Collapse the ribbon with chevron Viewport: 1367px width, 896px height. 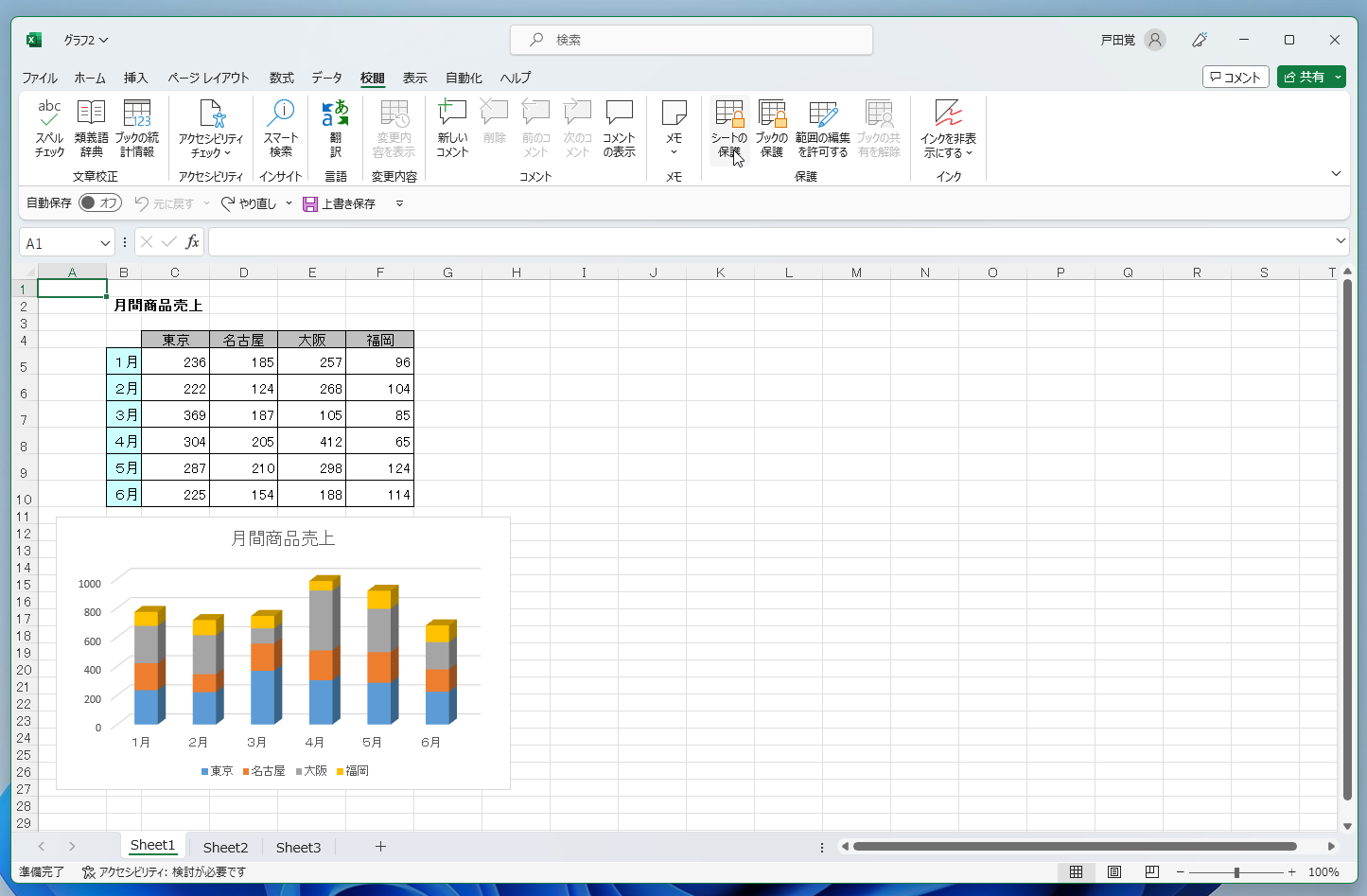(1336, 173)
